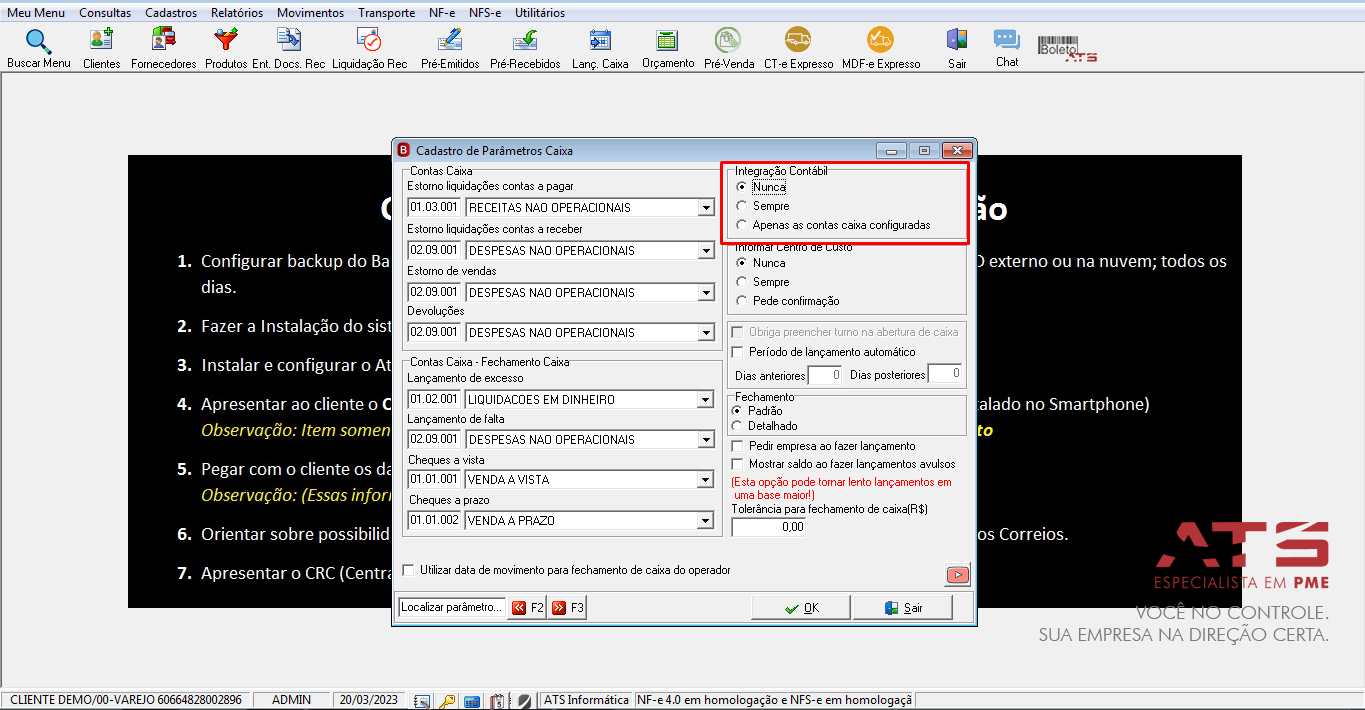The image size is (1365, 710).
Task: Expand the Estorno de vendas account dropdown
Action: pyautogui.click(x=706, y=293)
